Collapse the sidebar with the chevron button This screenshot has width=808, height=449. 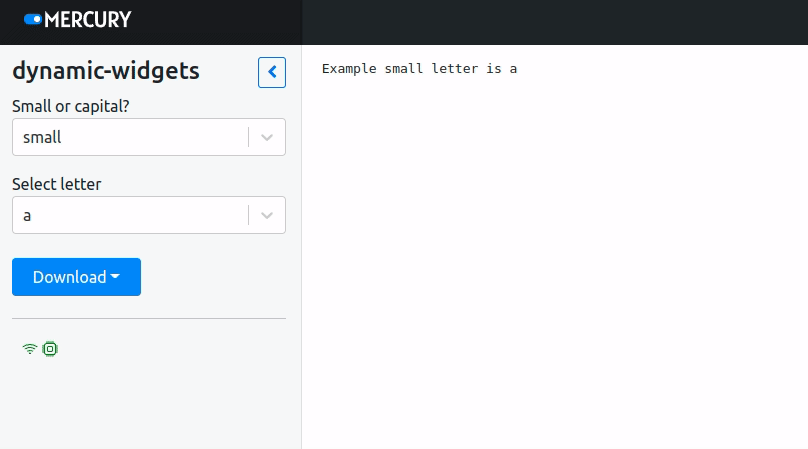click(272, 72)
